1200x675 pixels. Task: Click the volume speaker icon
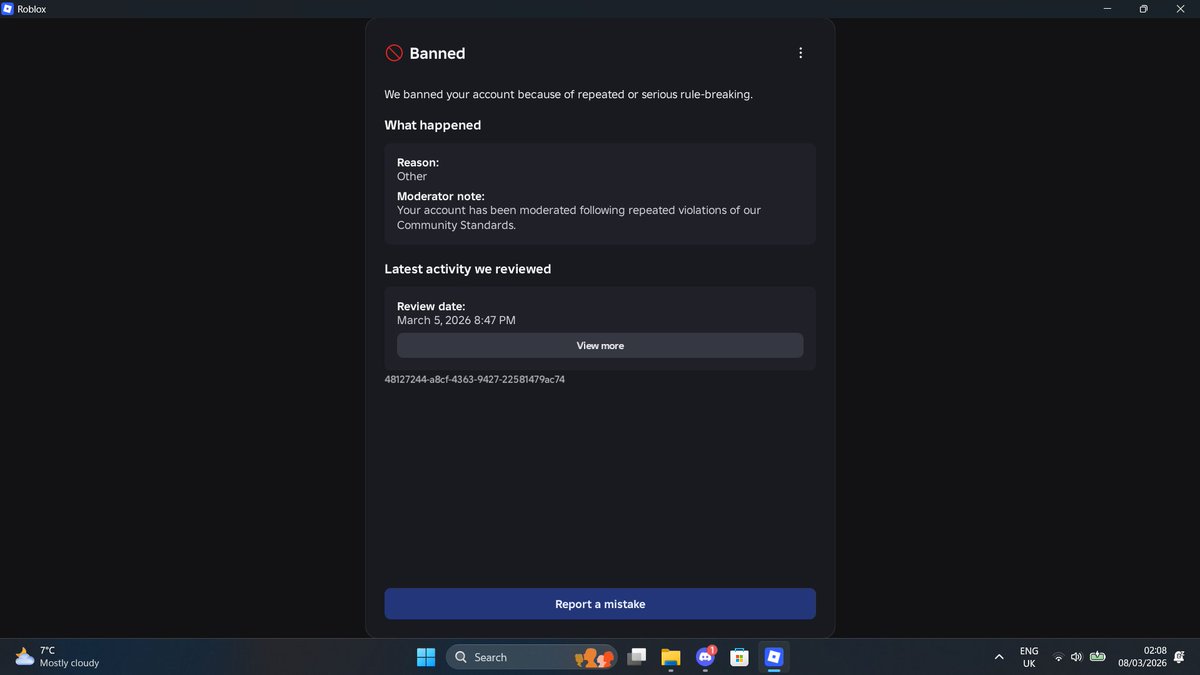(x=1076, y=657)
